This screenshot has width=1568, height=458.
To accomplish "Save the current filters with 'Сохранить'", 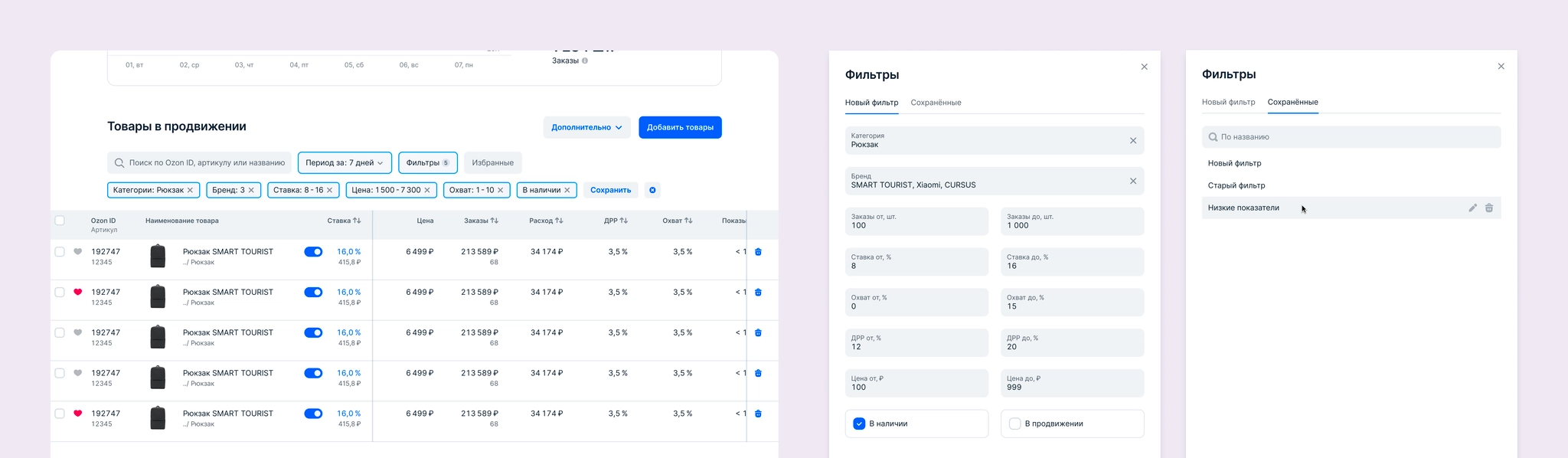I will (x=610, y=190).
